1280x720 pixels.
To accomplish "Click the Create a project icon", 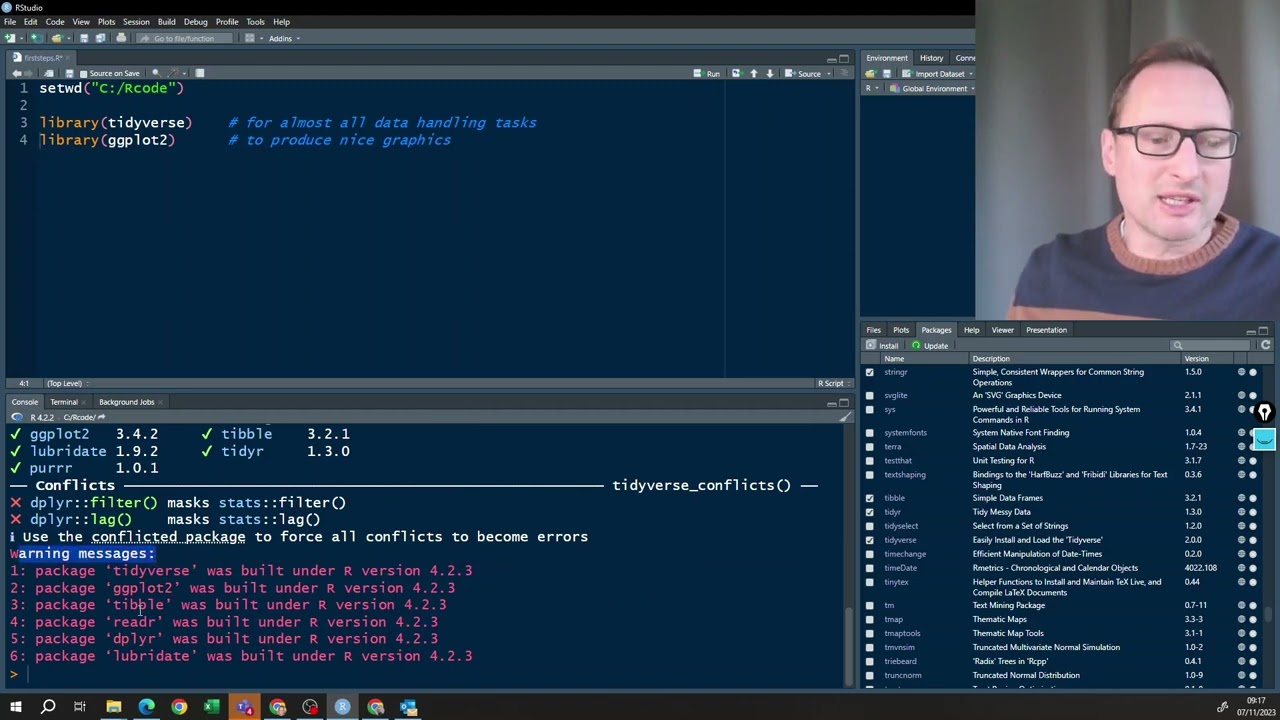I will (x=37, y=38).
